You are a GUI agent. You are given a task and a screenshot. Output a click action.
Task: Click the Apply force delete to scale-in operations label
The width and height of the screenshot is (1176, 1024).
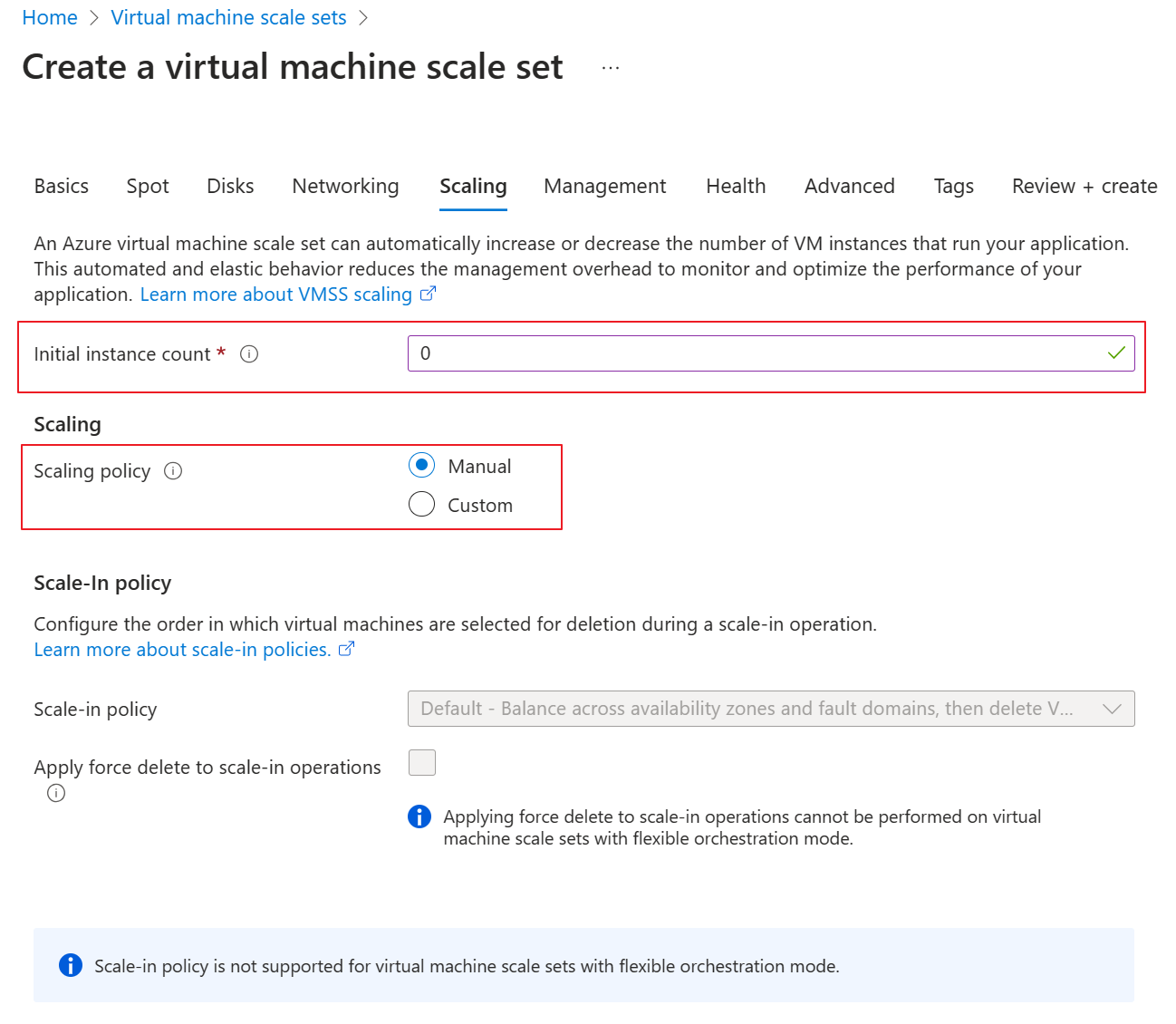point(207,768)
